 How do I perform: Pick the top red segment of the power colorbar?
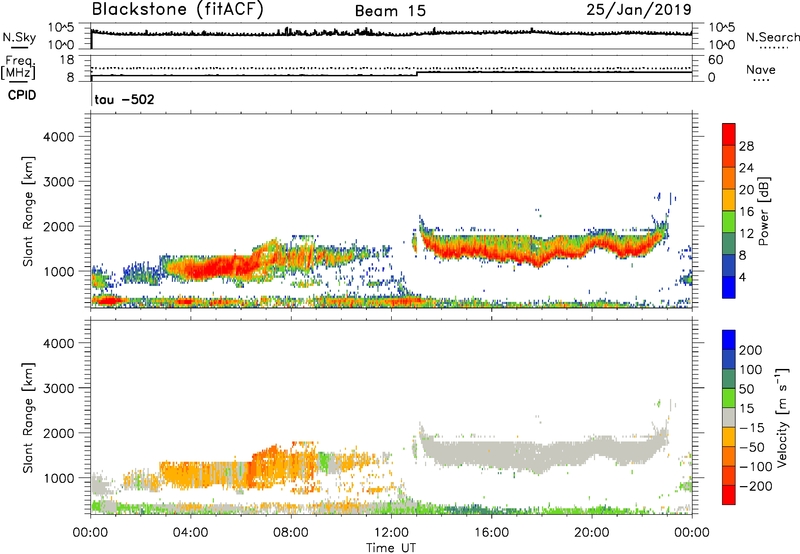729,135
